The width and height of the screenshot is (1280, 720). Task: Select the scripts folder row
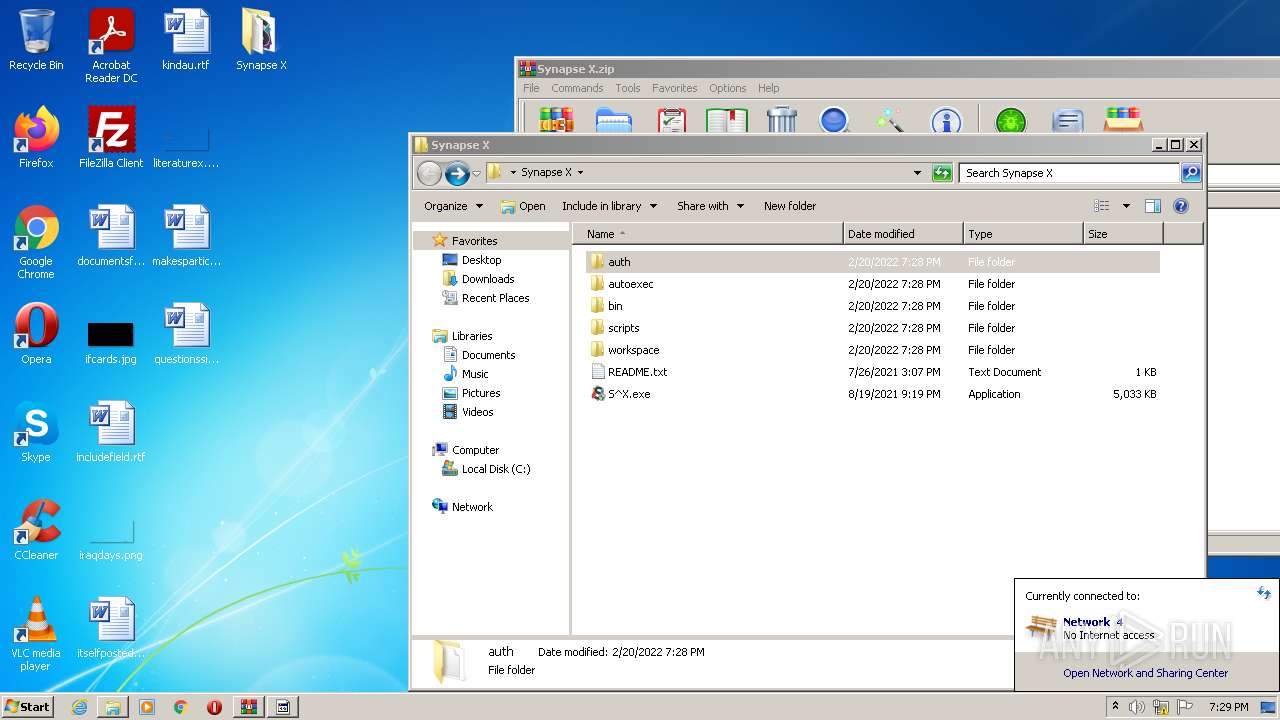point(872,328)
